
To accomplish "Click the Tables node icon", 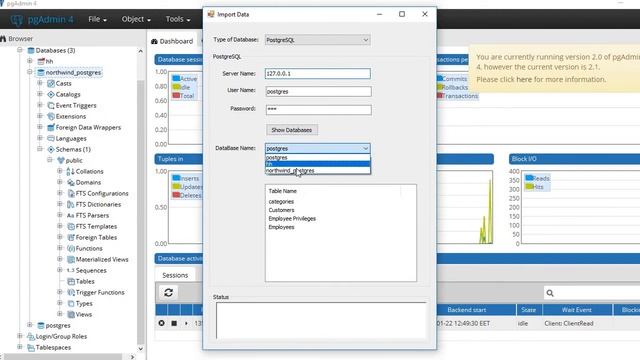I will coord(71,282).
